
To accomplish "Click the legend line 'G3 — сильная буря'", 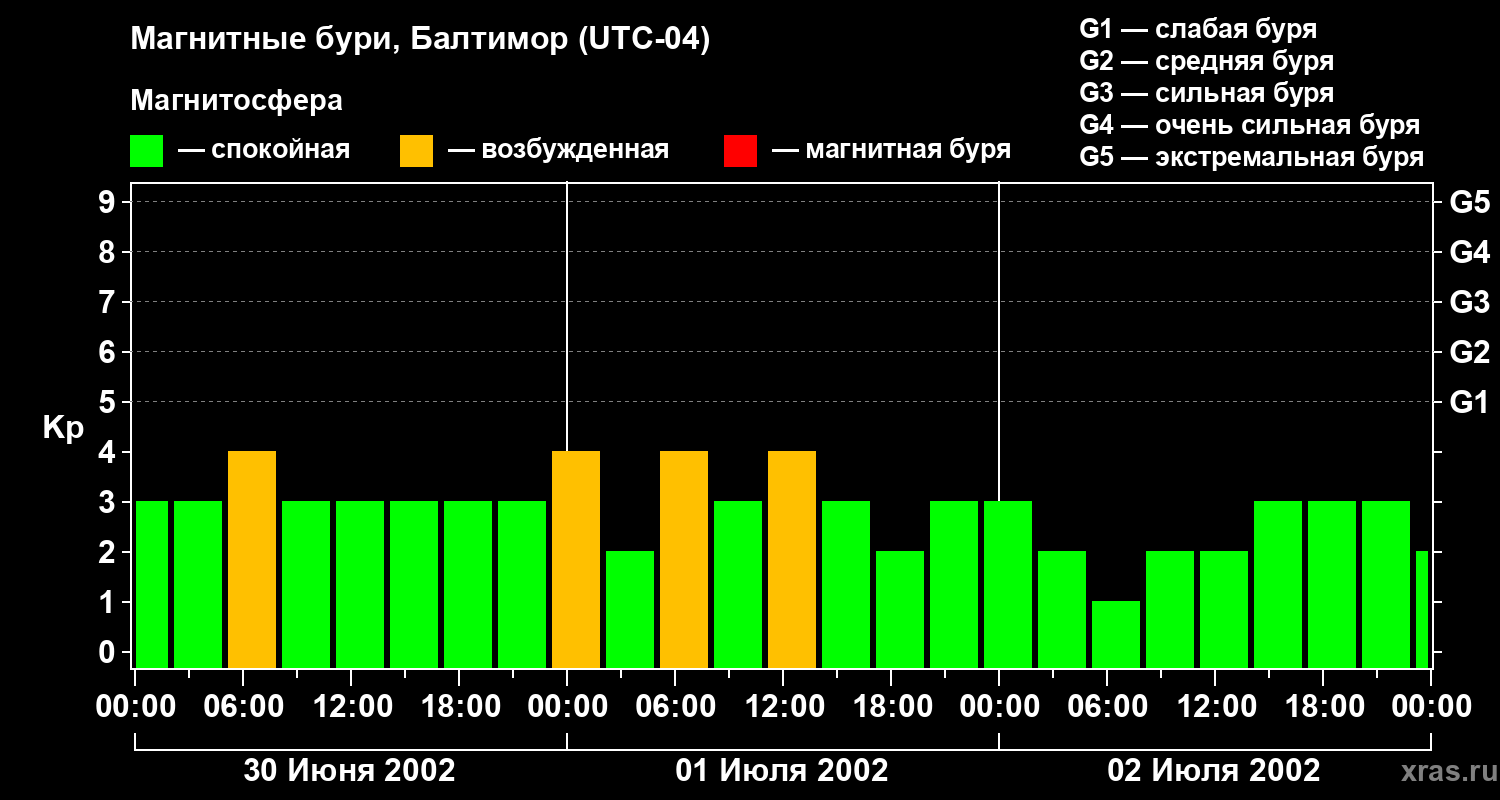I will [1206, 93].
